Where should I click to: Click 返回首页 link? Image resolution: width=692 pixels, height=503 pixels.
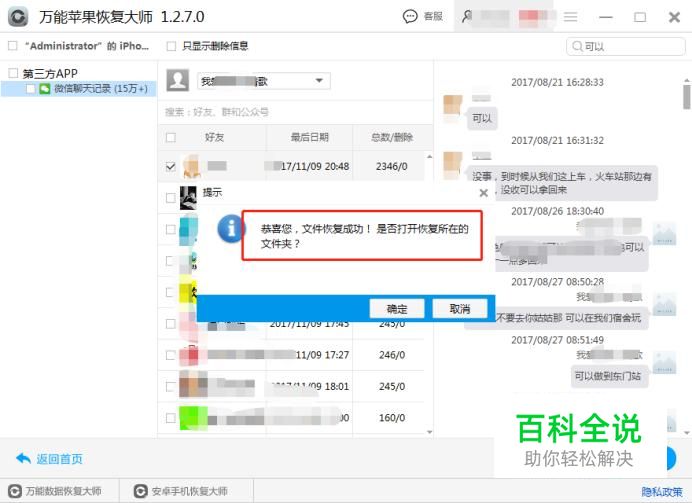click(x=59, y=459)
